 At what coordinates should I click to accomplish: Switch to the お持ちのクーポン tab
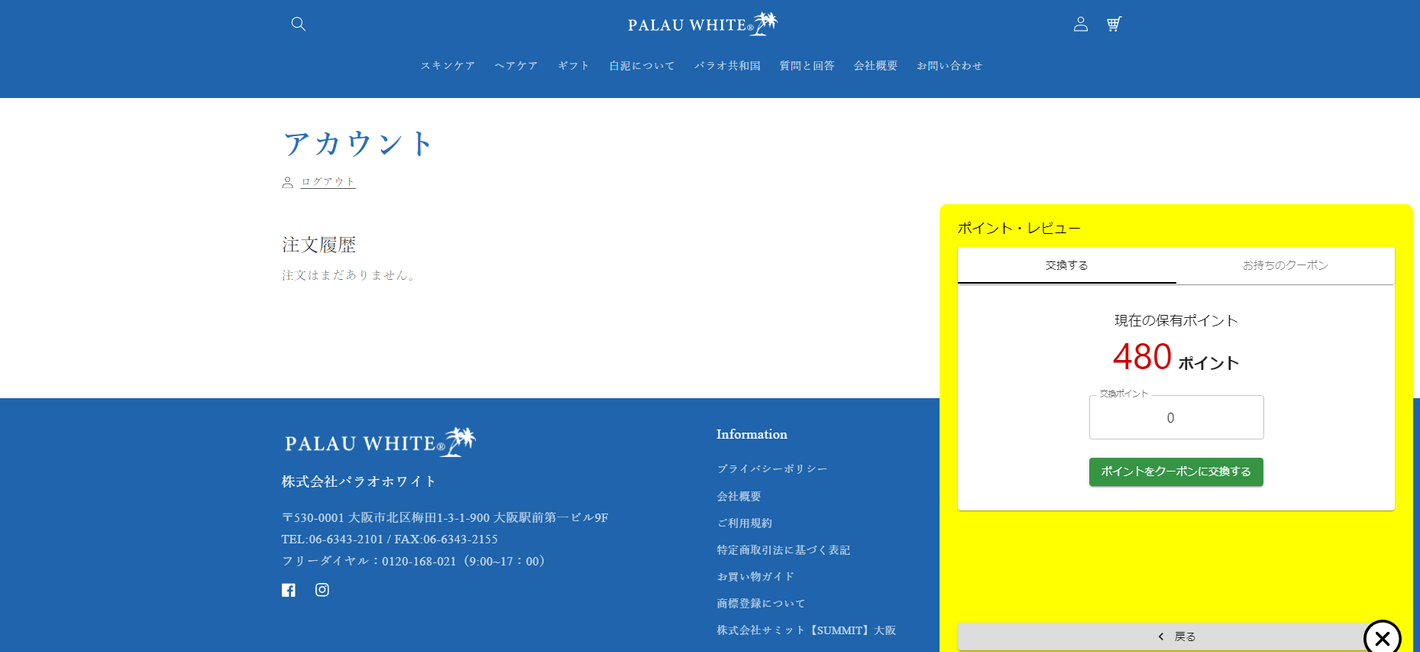point(1285,265)
